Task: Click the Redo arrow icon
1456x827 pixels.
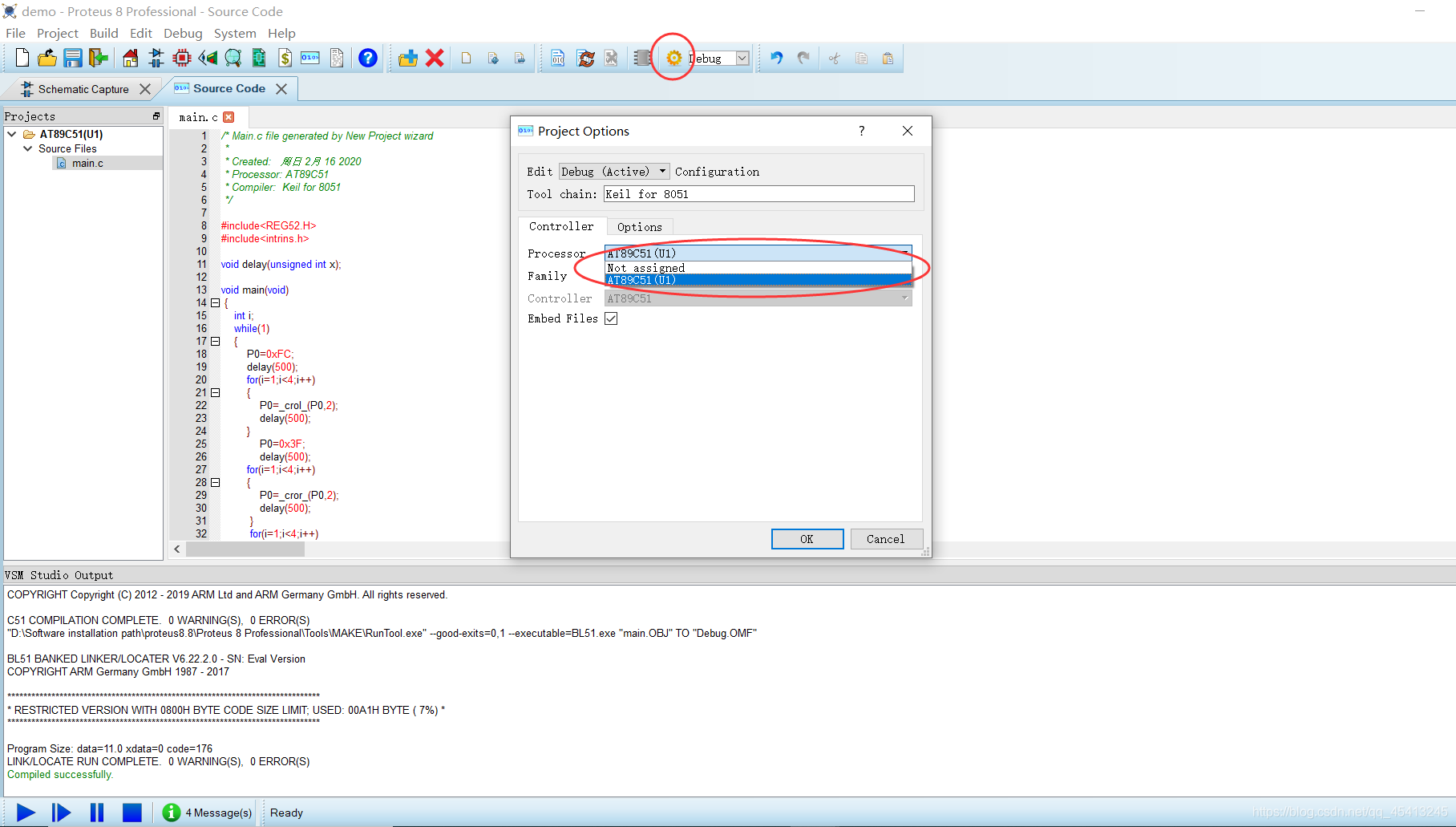Action: tap(803, 58)
